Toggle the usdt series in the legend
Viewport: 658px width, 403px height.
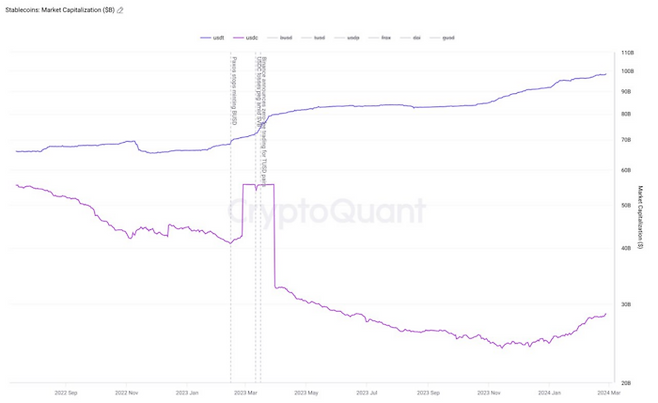212,38
